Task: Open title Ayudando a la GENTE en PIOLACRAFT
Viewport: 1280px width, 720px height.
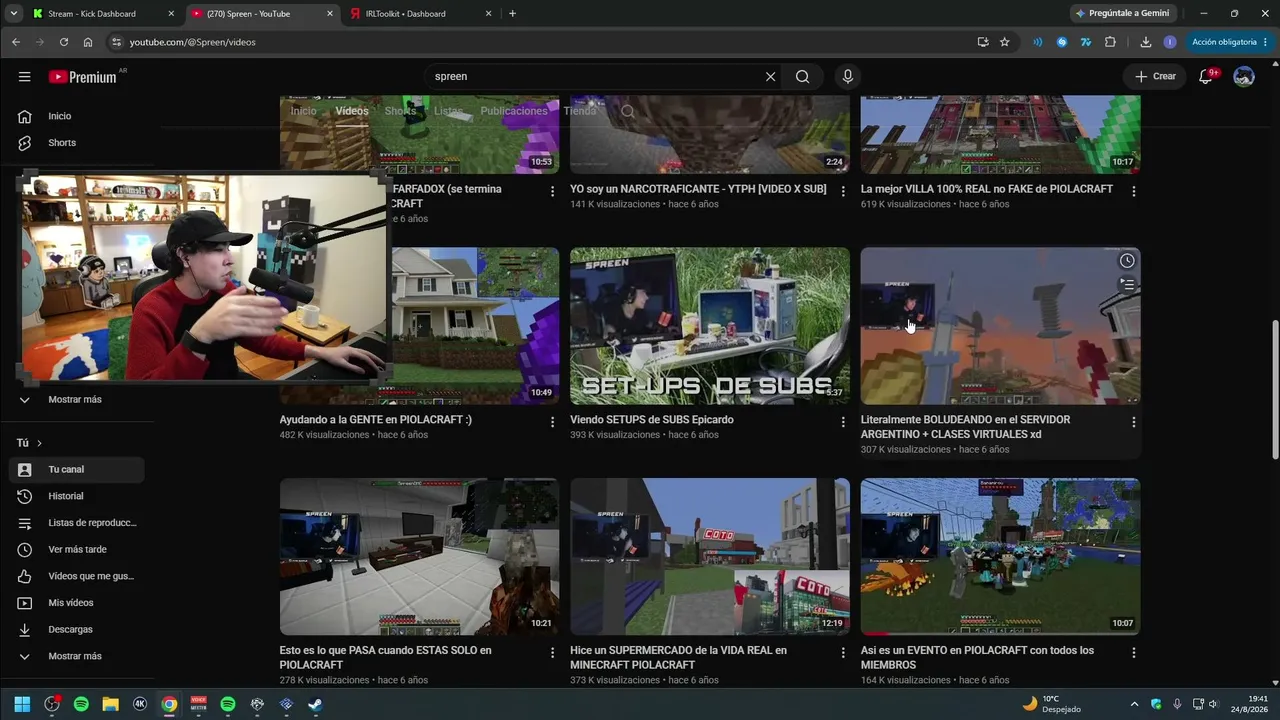Action: point(376,420)
